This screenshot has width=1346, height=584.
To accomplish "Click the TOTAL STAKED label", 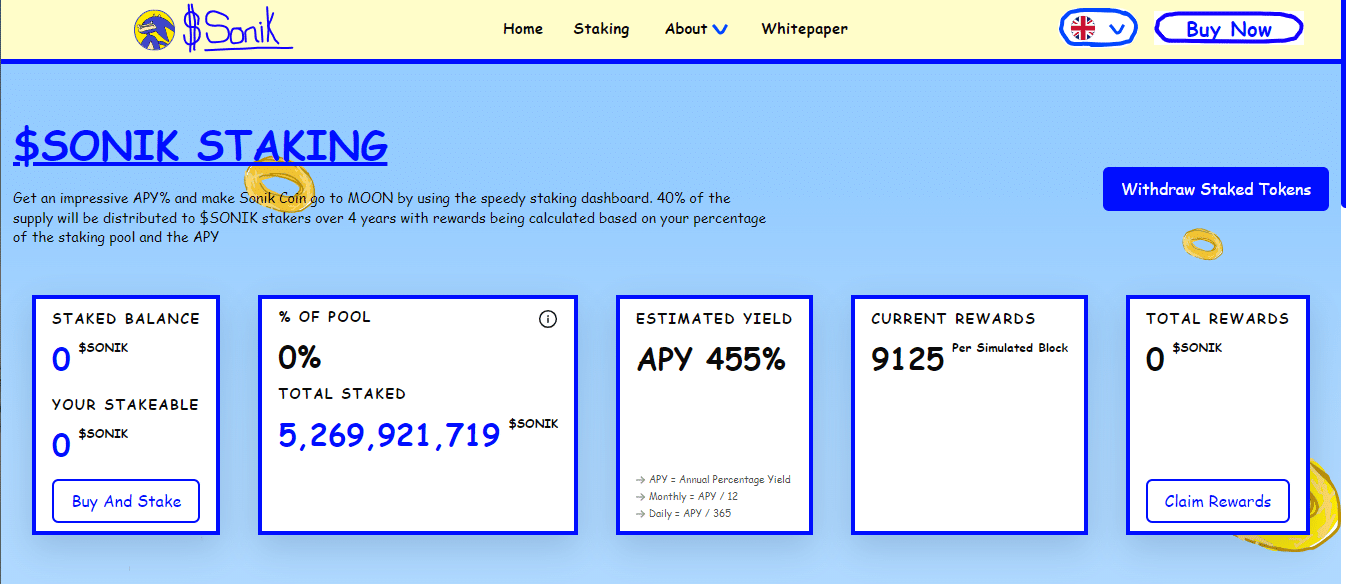I will pyautogui.click(x=342, y=394).
